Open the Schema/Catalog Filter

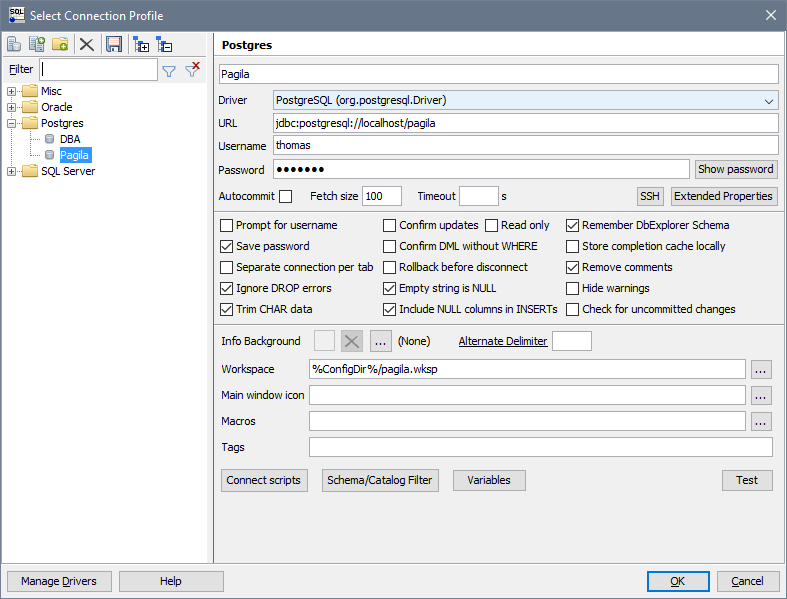pos(380,481)
